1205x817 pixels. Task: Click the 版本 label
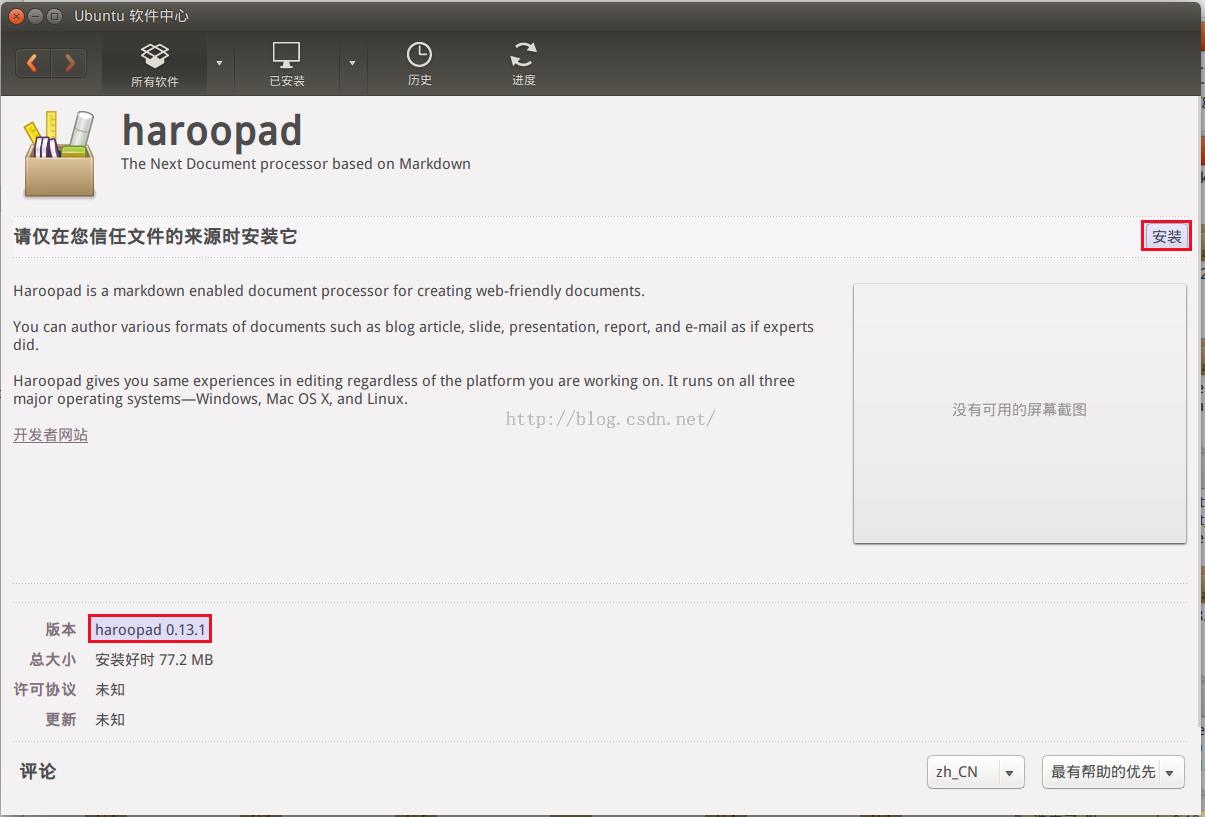click(x=60, y=630)
